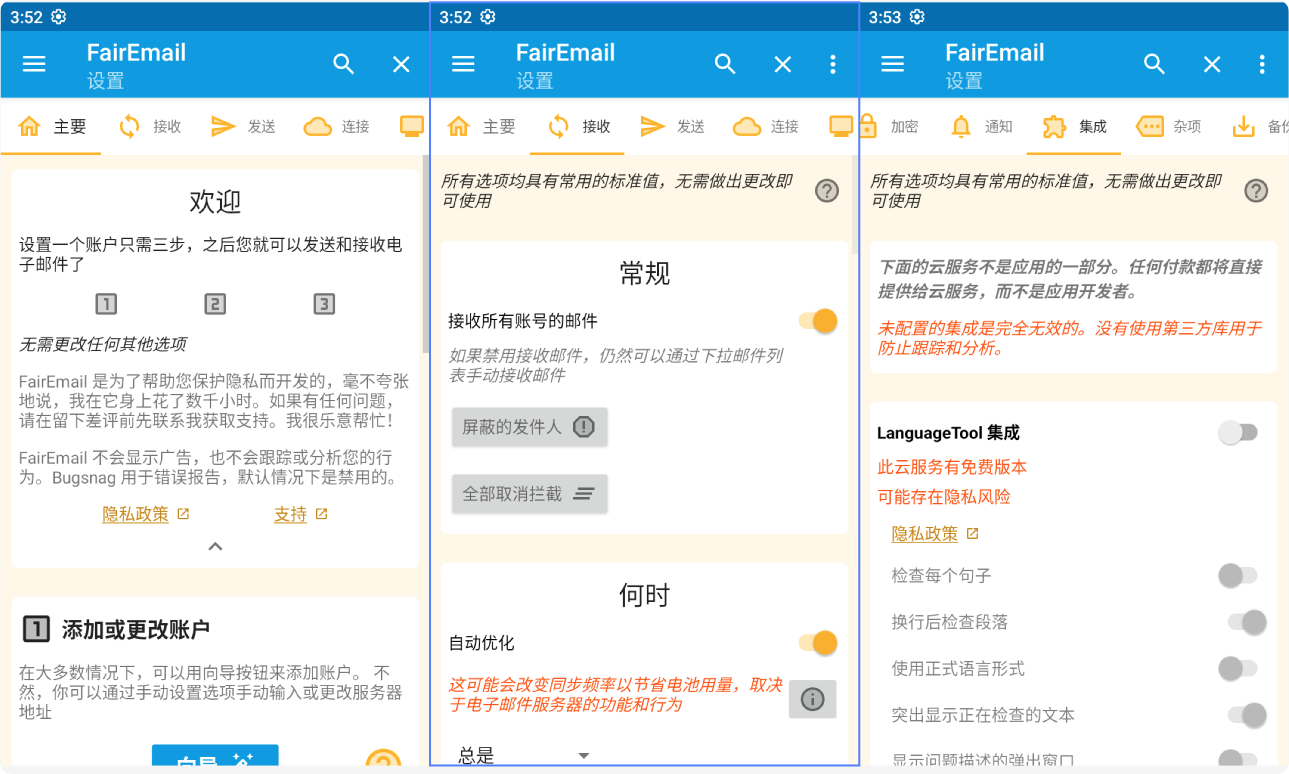Tap the X icon in right screen

(1212, 64)
